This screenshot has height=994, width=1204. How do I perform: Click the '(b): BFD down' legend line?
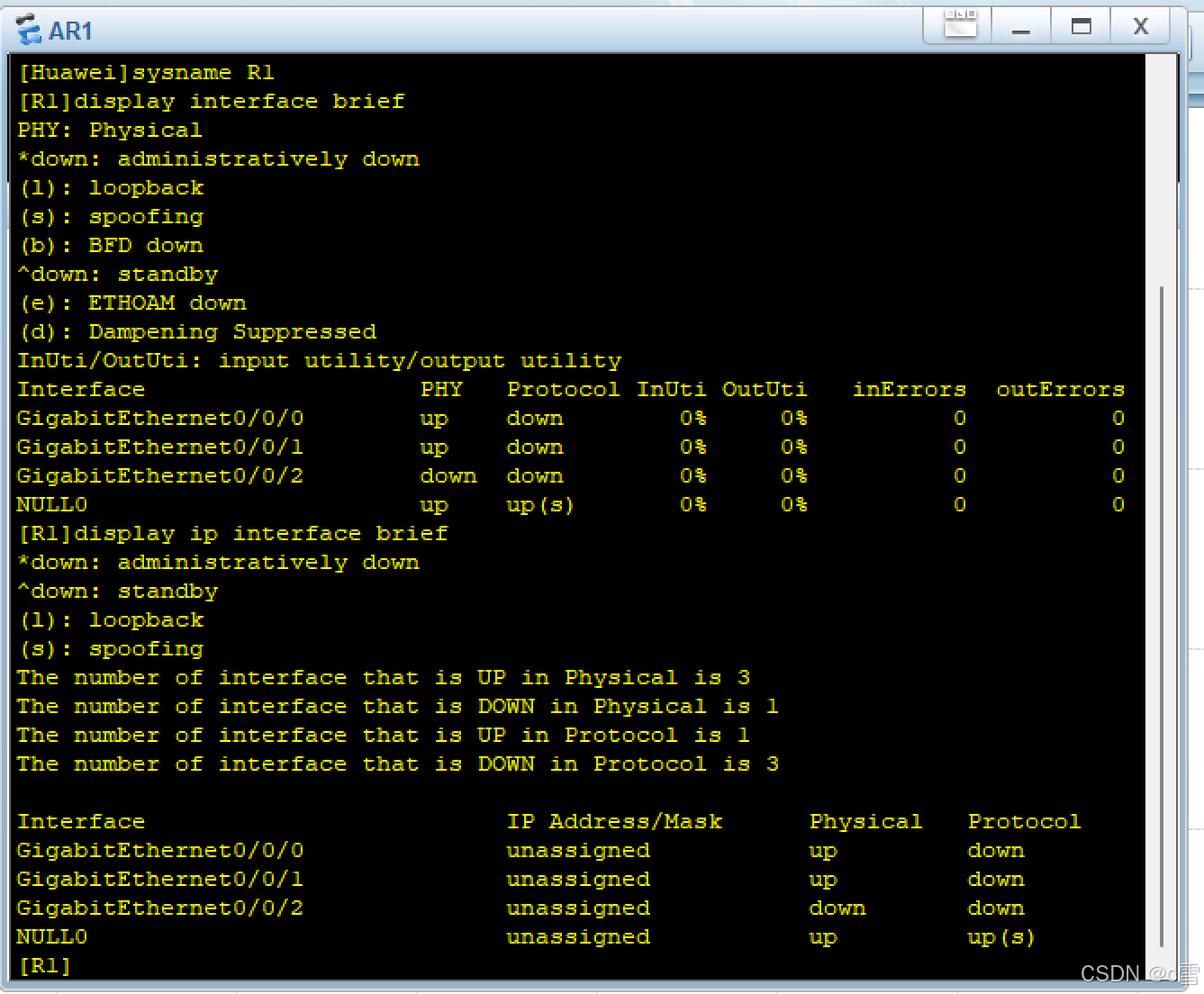coord(111,246)
